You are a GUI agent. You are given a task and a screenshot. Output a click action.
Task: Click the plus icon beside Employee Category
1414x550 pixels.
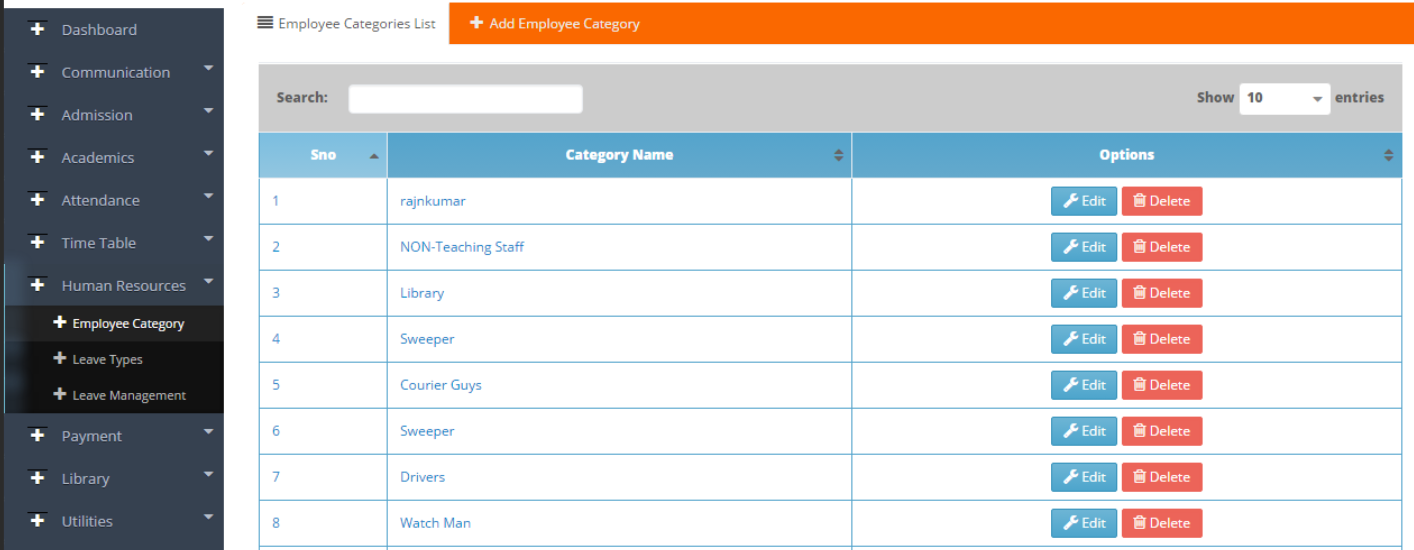[60, 322]
